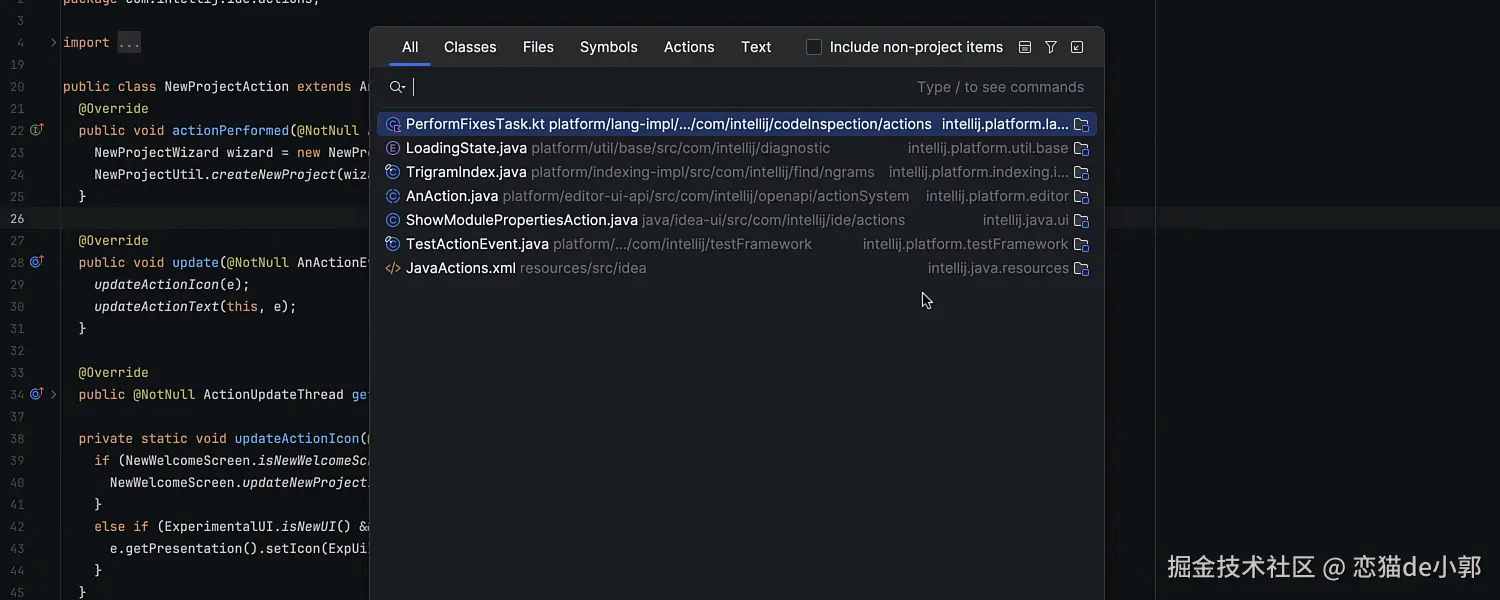Open search results in Find tool window
Viewport: 1500px width, 600px height.
coord(1077,47)
